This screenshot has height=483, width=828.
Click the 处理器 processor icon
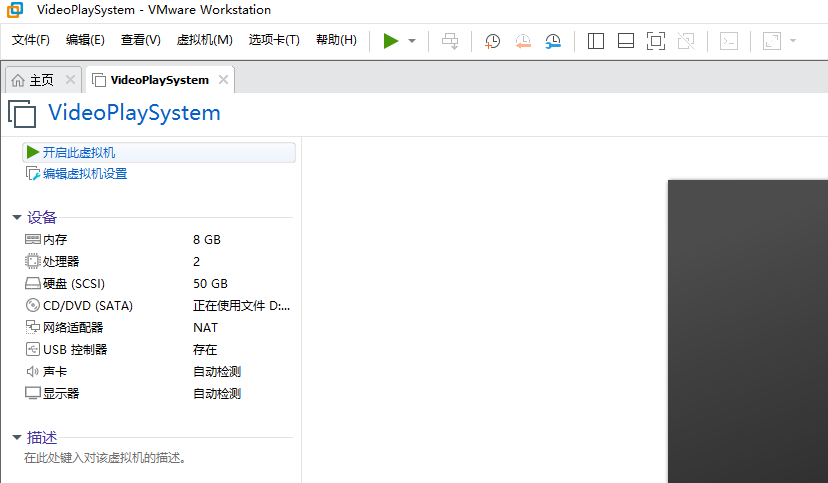click(33, 261)
